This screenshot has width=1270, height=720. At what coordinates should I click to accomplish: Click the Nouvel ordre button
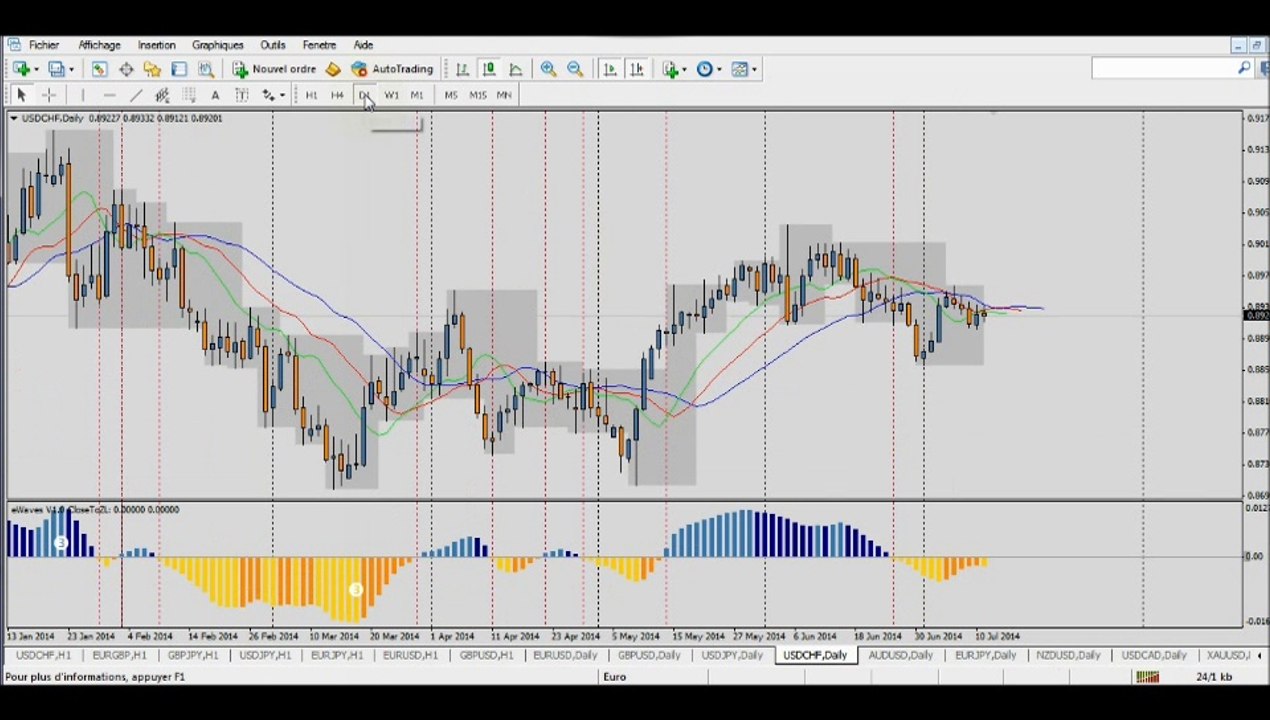[274, 69]
